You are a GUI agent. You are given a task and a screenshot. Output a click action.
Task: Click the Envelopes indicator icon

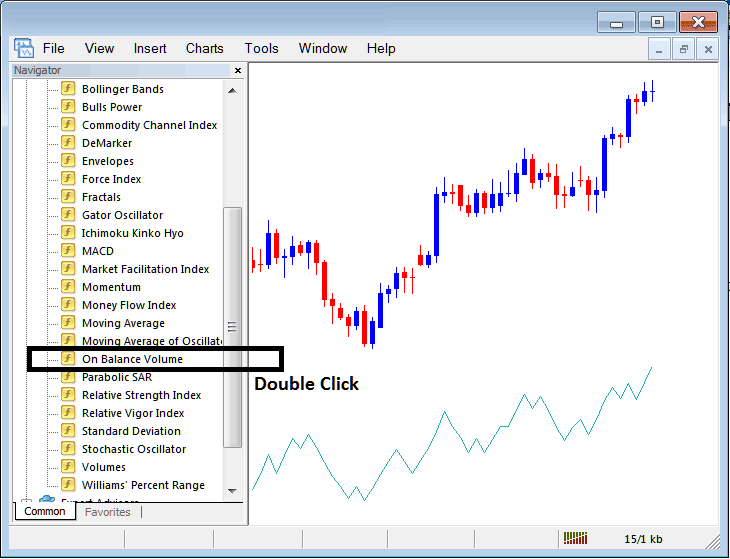[x=68, y=161]
